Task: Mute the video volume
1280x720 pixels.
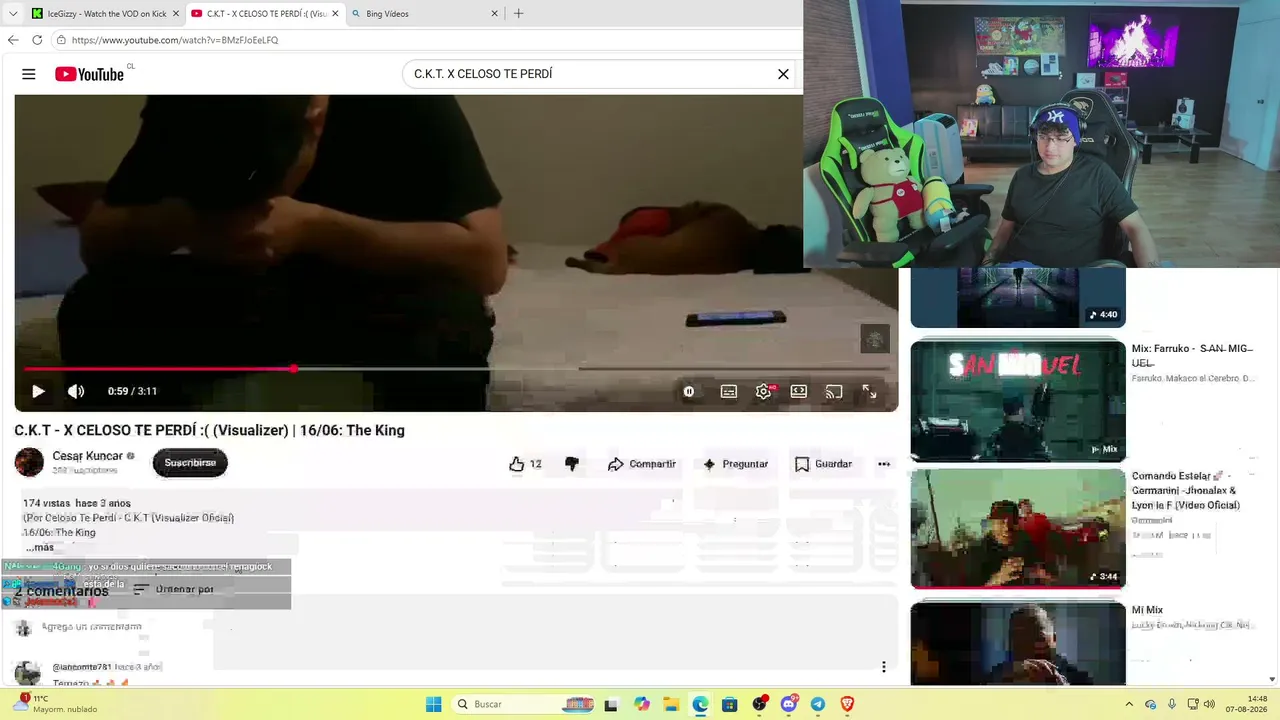Action: point(76,391)
